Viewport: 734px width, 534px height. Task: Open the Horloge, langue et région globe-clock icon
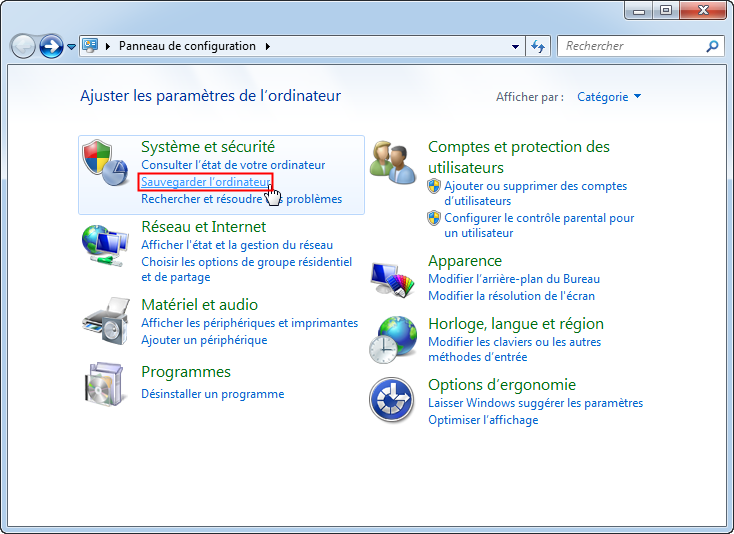(392, 340)
